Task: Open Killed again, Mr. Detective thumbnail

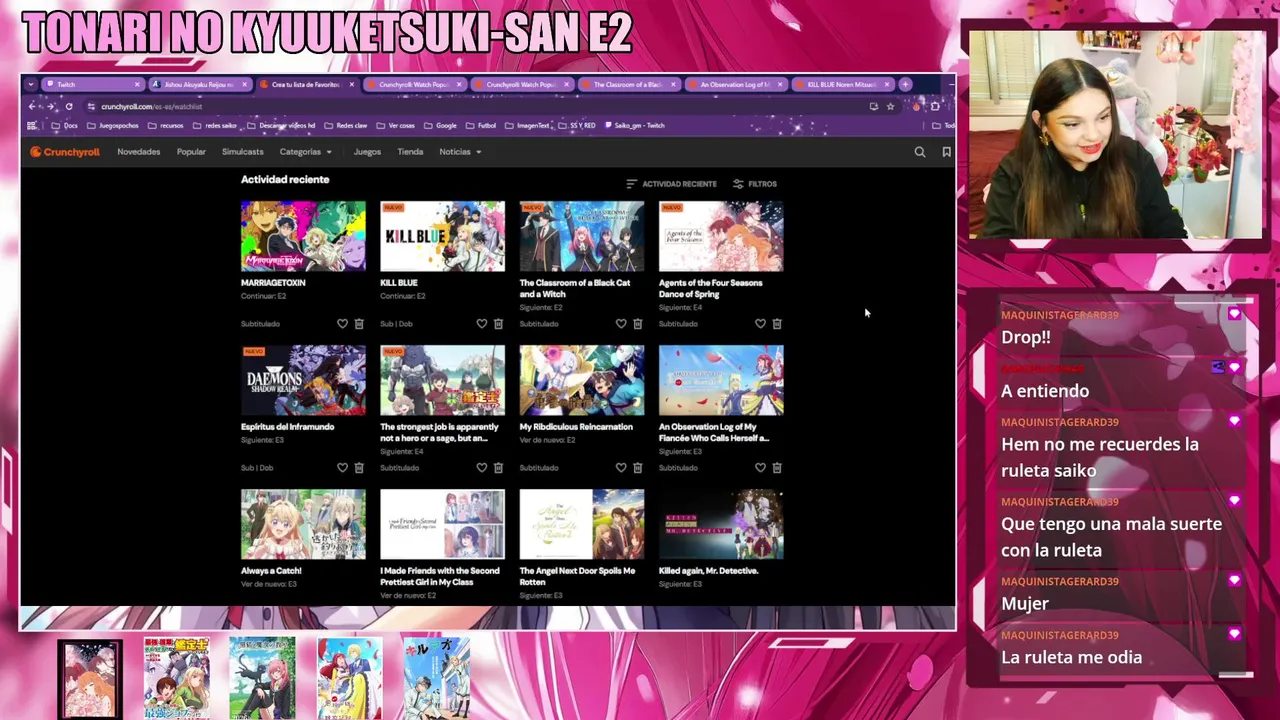Action: click(721, 524)
